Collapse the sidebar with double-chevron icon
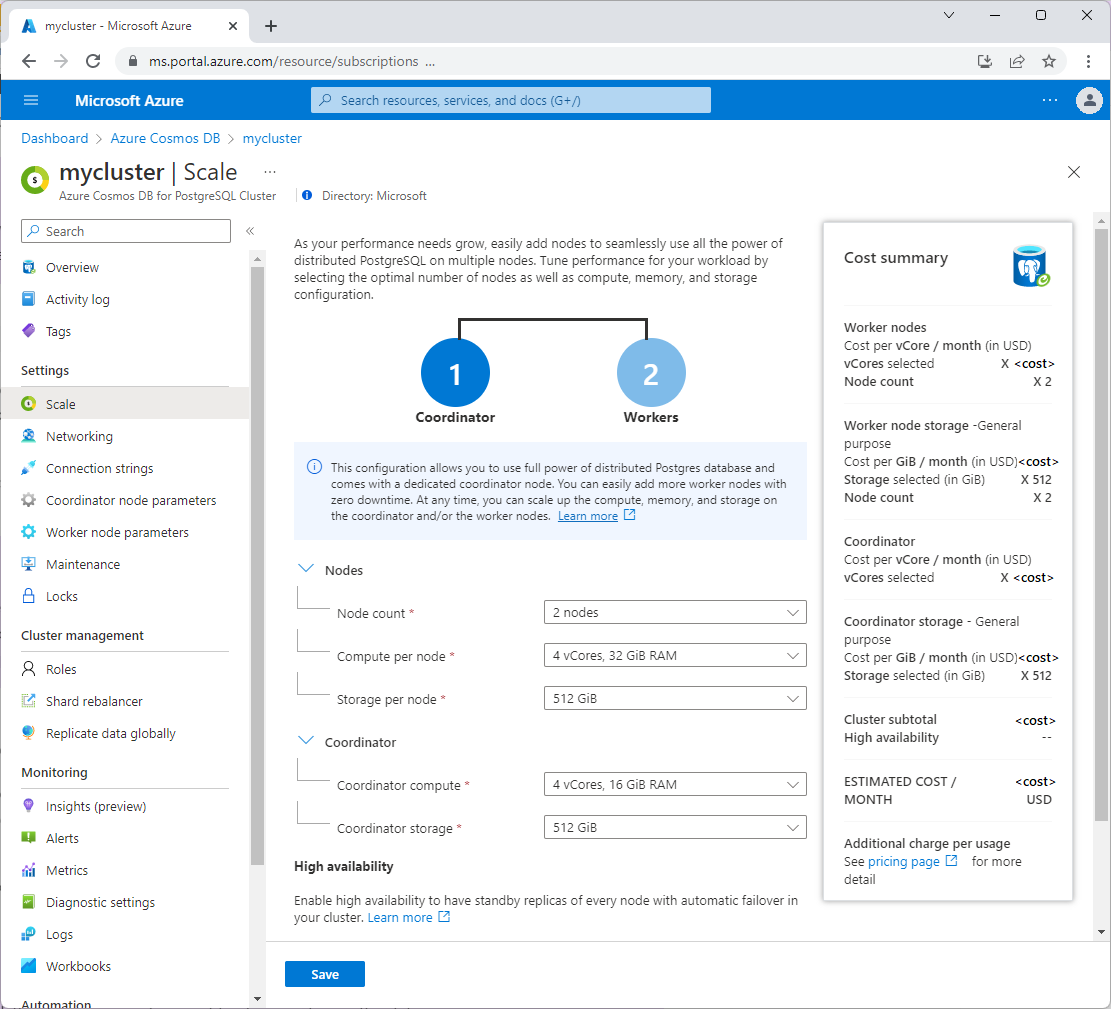The width and height of the screenshot is (1111, 1009). point(250,231)
